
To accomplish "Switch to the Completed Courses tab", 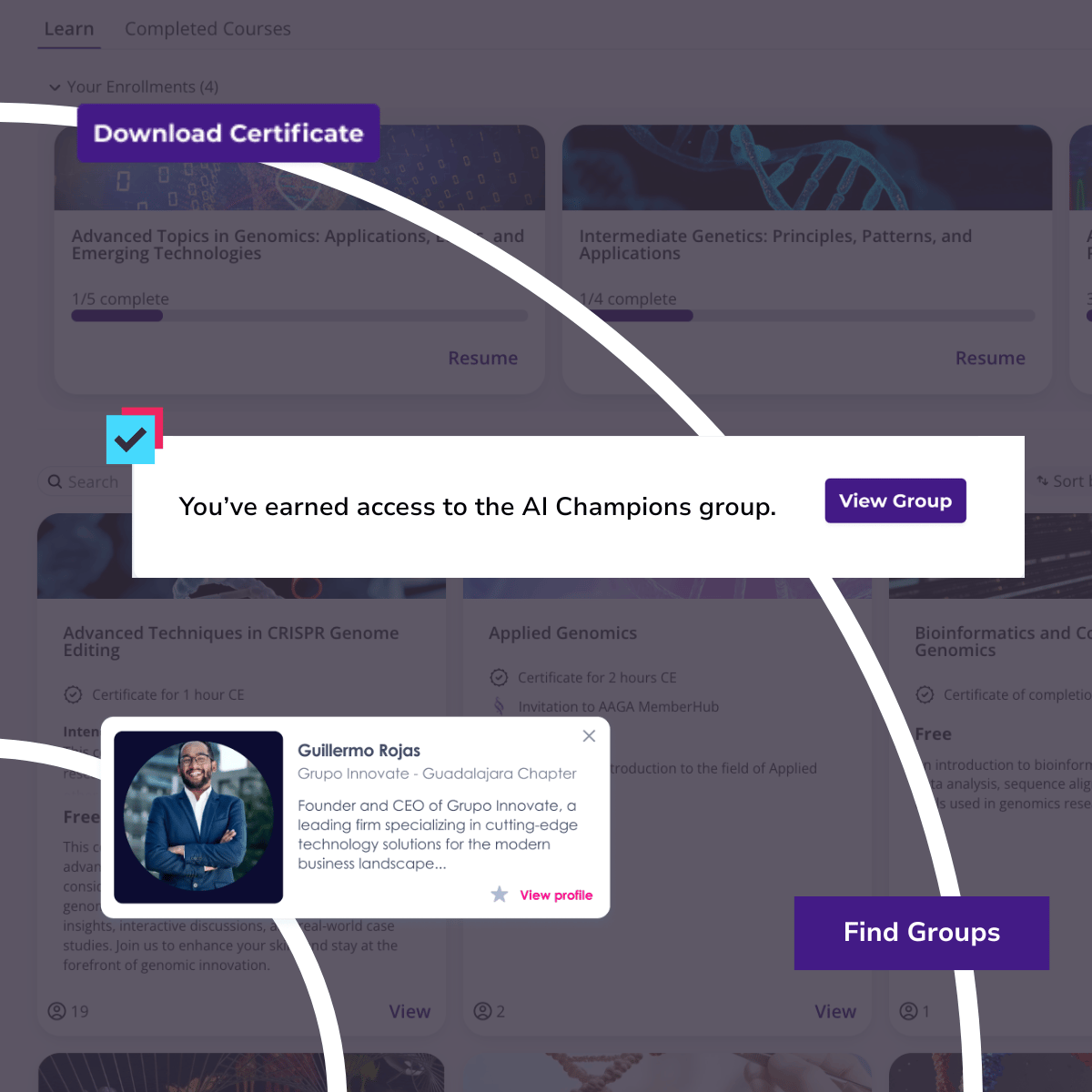I will point(207,28).
